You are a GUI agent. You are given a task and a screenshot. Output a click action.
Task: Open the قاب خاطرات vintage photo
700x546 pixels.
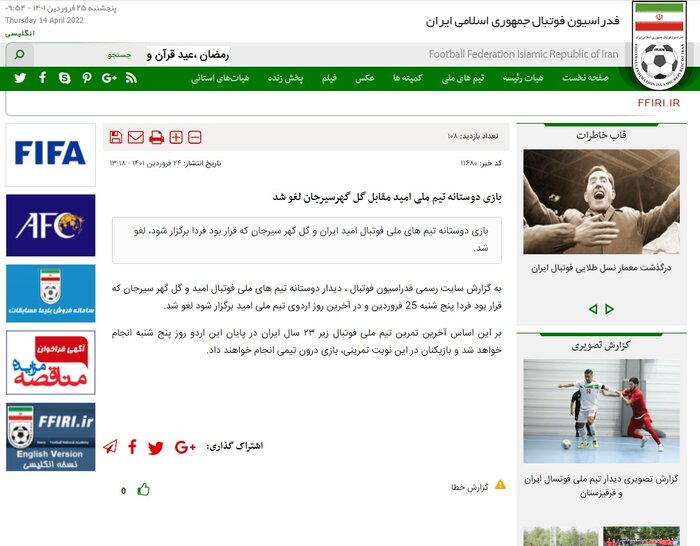pos(601,202)
